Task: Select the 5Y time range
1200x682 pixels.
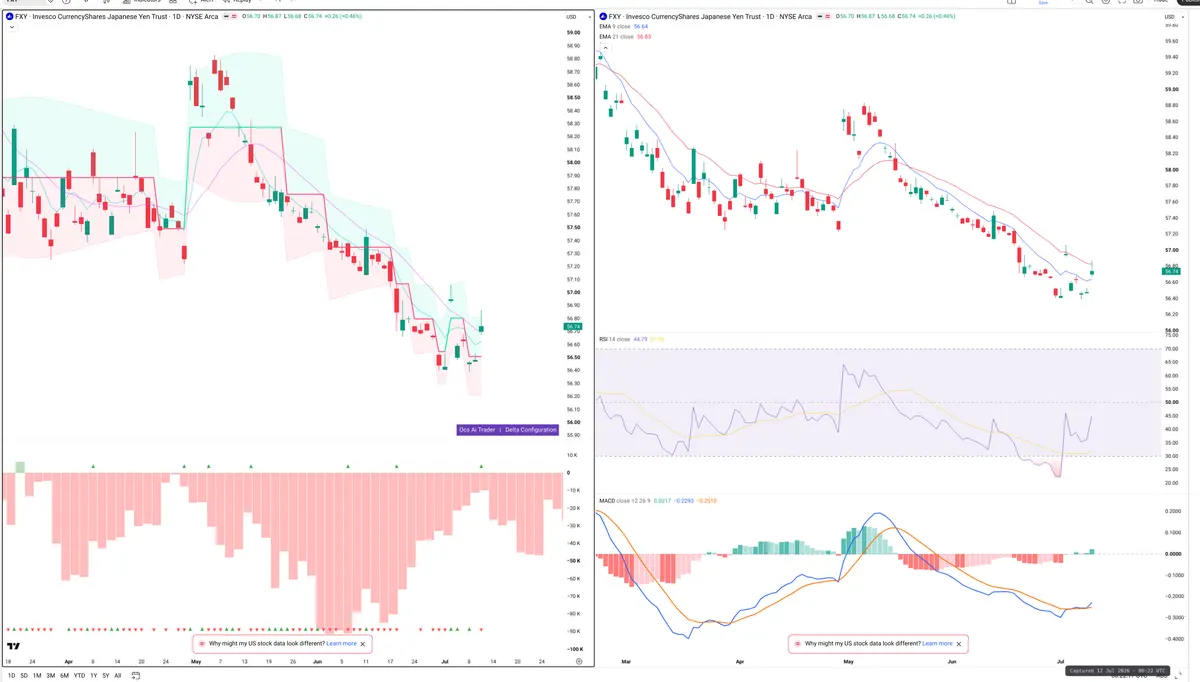Action: click(105, 676)
